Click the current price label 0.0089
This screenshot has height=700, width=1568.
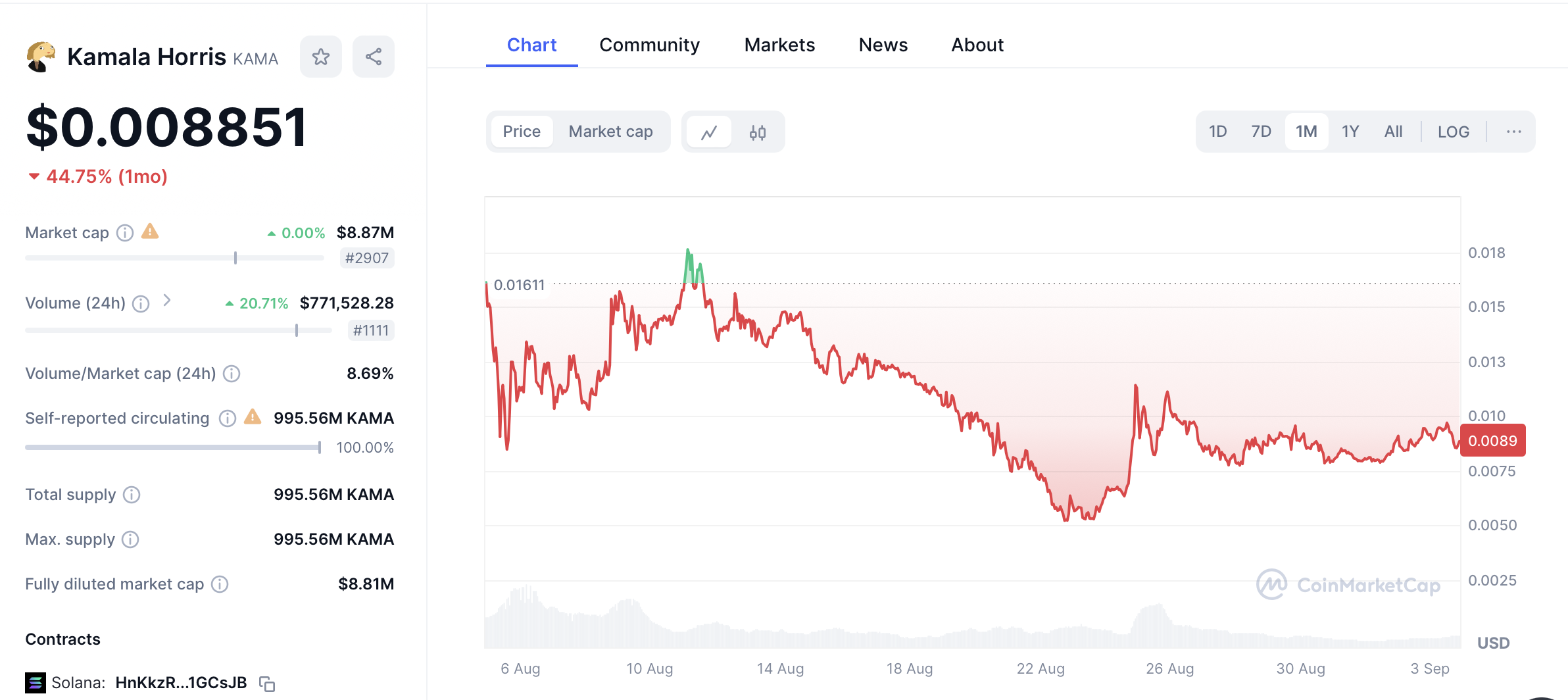[1492, 441]
